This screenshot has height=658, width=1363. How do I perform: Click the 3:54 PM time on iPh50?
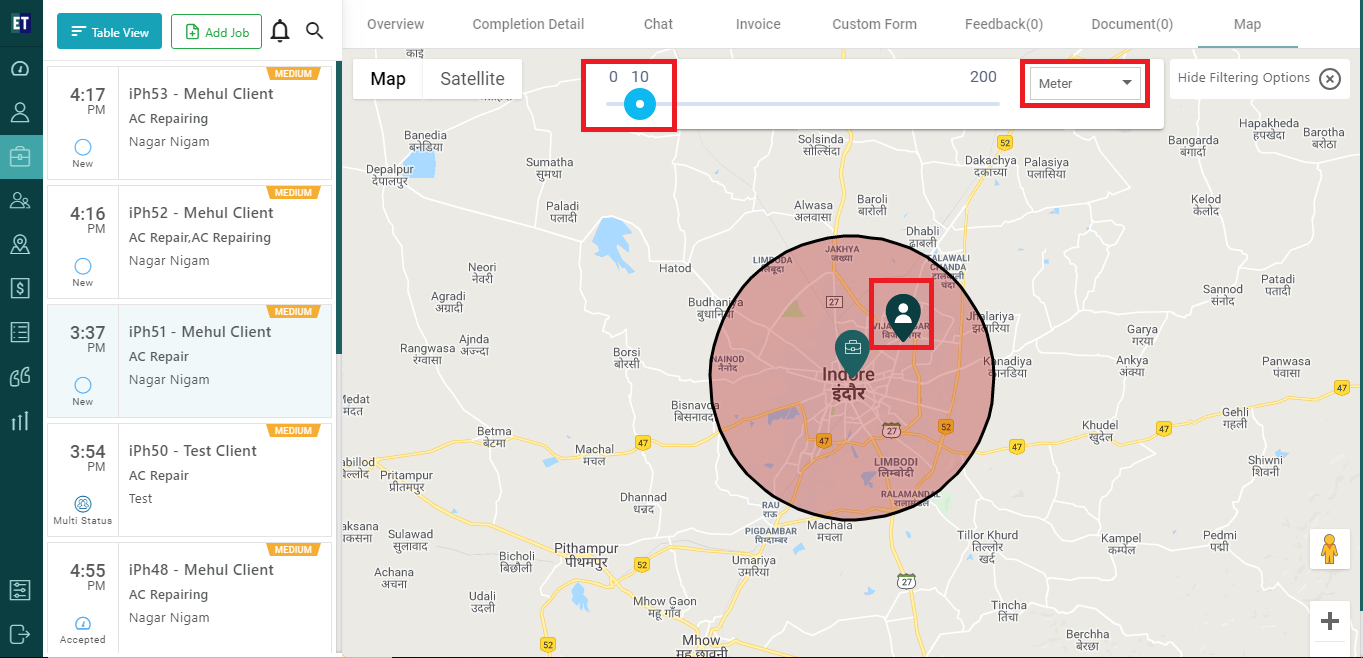pyautogui.click(x=87, y=458)
